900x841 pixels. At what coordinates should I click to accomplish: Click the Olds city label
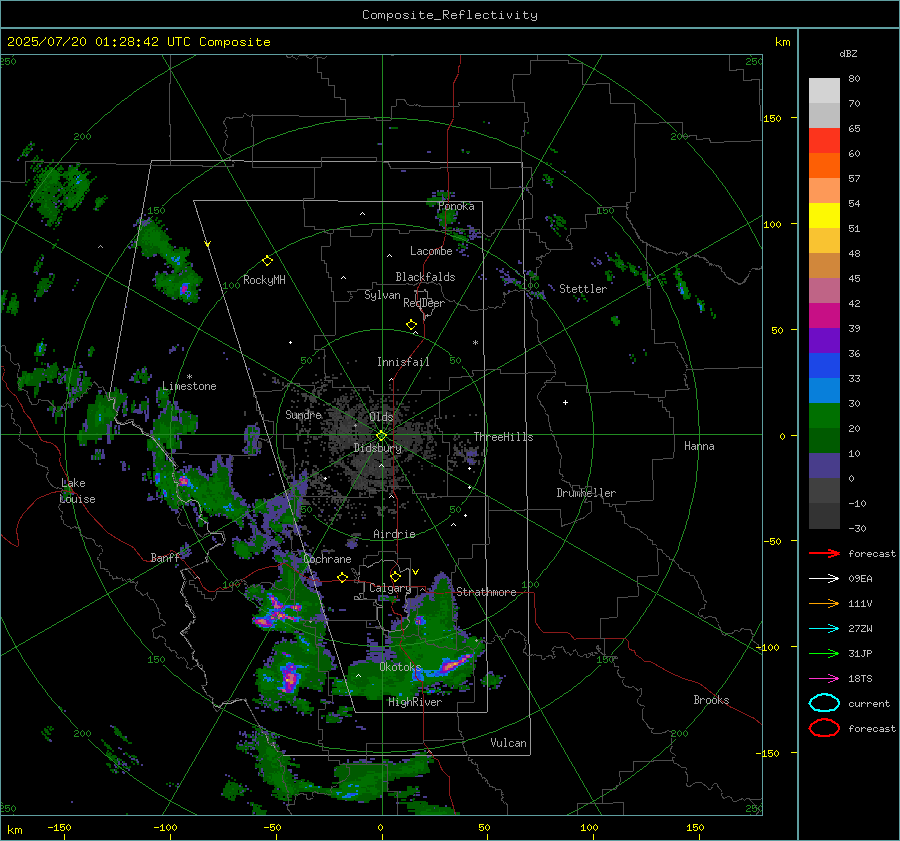pyautogui.click(x=381, y=417)
